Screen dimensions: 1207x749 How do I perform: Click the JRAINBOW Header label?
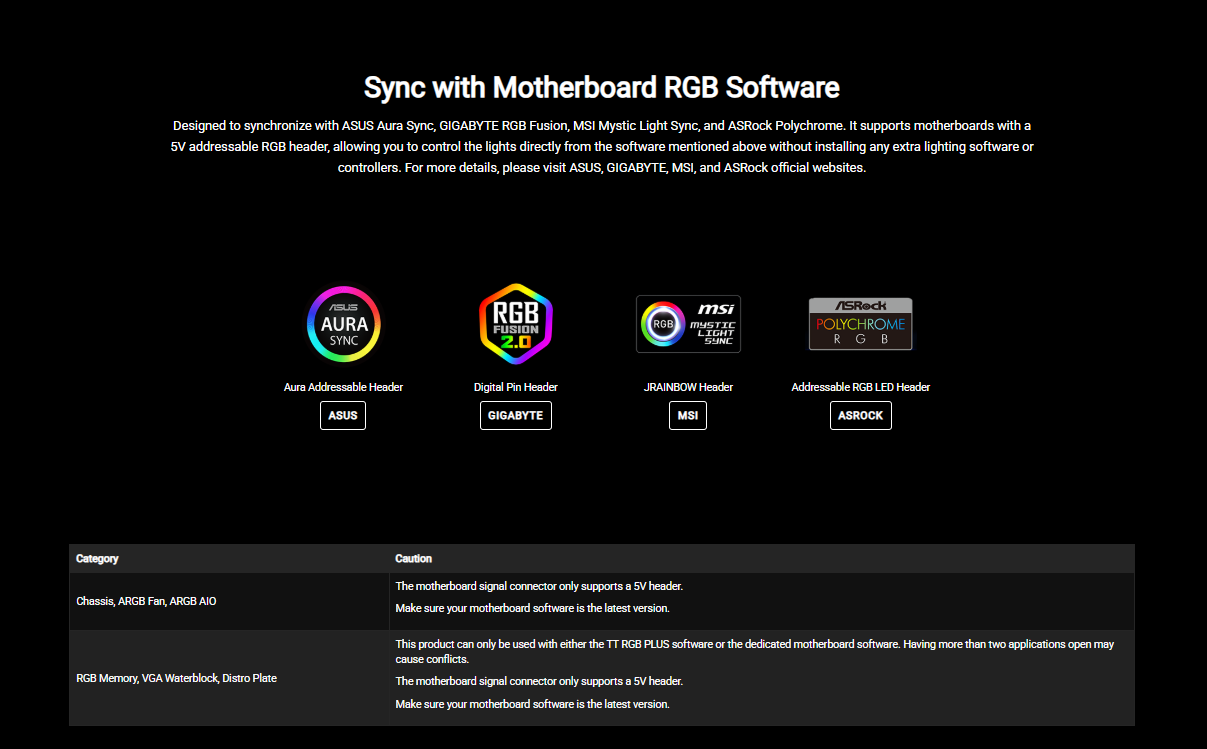[688, 387]
